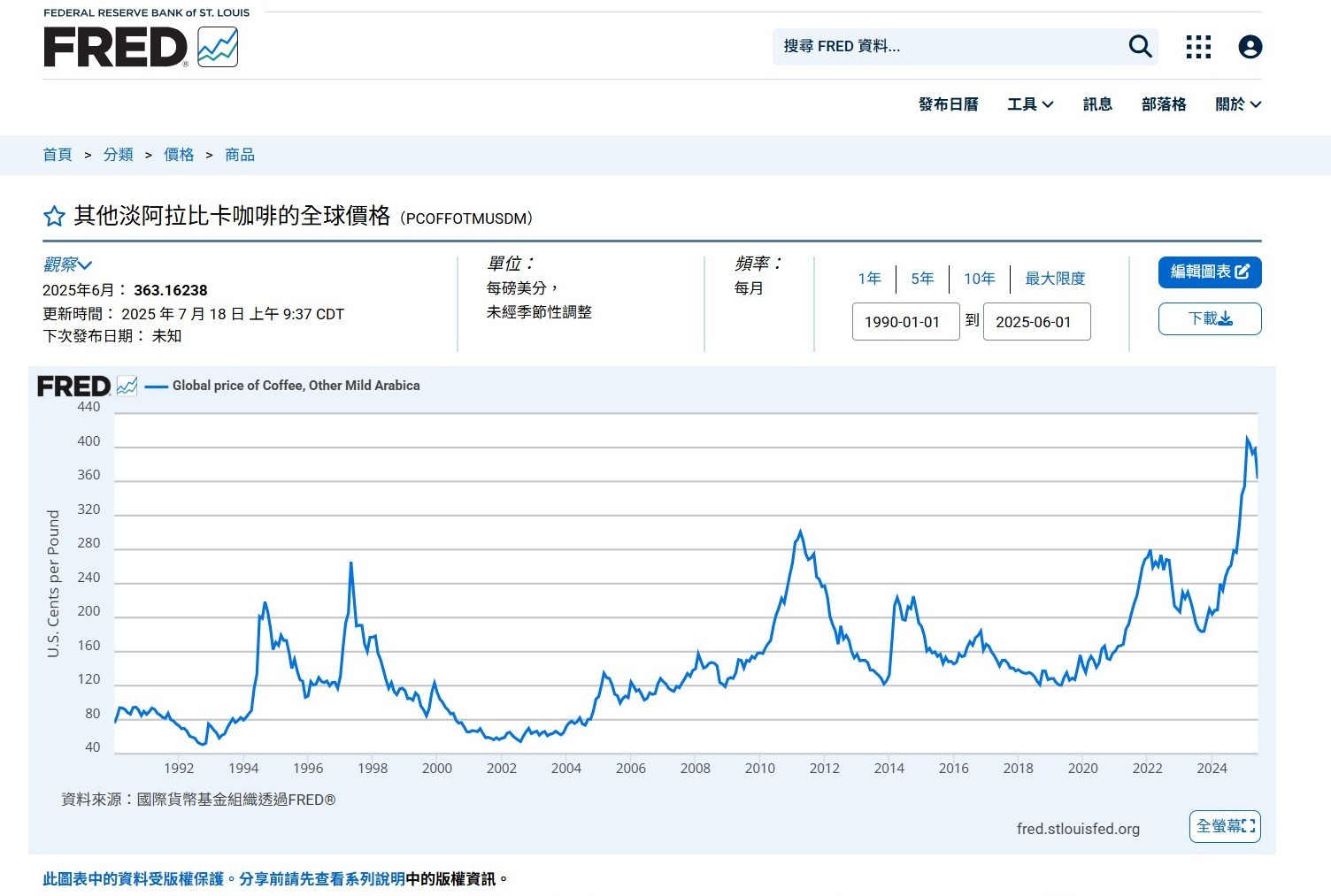Click the 全螢幕 fullscreen button
This screenshot has height=896, width=1331.
(x=1225, y=826)
